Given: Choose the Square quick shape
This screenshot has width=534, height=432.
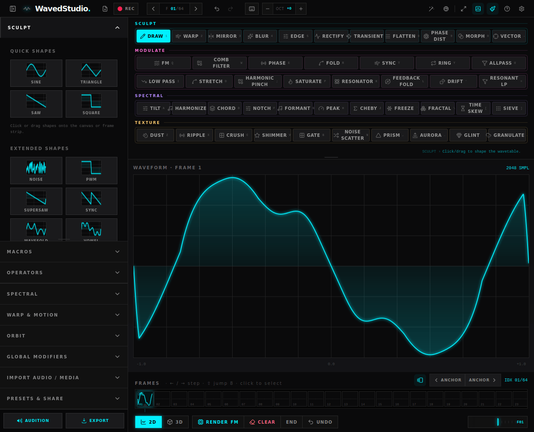Looking at the screenshot, I should click(x=91, y=104).
